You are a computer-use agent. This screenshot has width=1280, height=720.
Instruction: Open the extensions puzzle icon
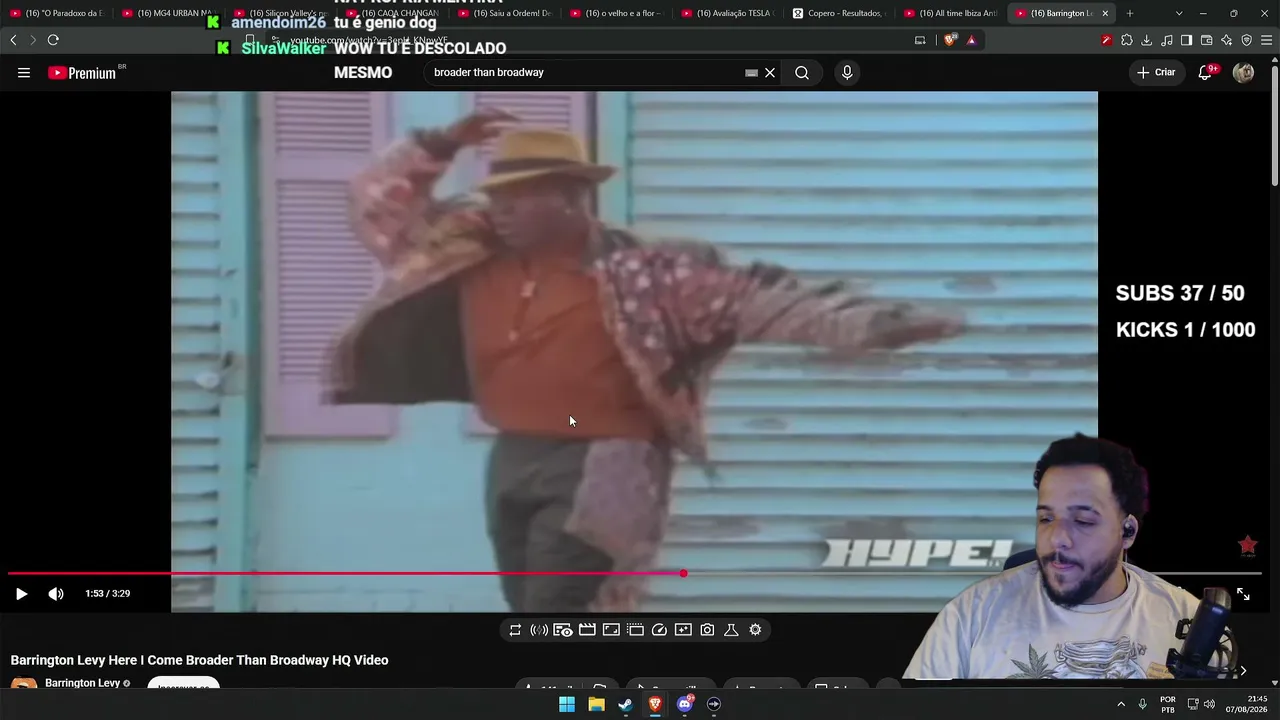[x=1127, y=40]
